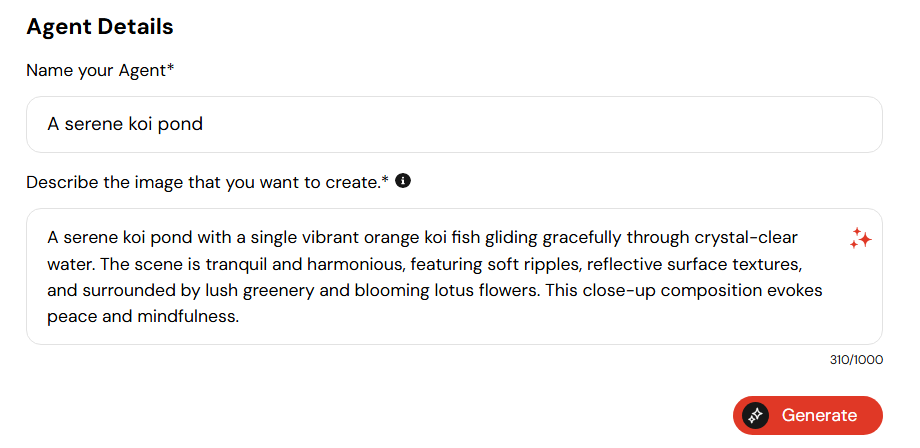The width and height of the screenshot is (920, 448).
Task: Click the sparkle icon inside the Generate button
Action: tap(755, 415)
